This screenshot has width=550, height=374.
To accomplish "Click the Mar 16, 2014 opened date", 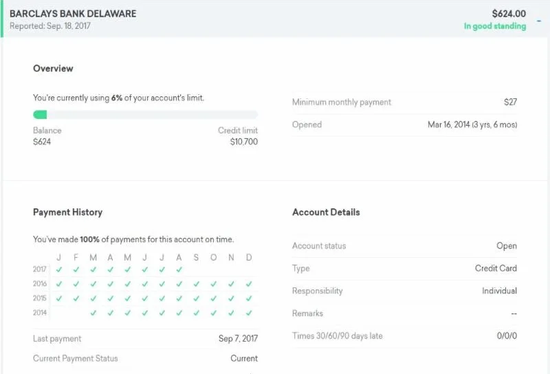I will tap(472, 125).
